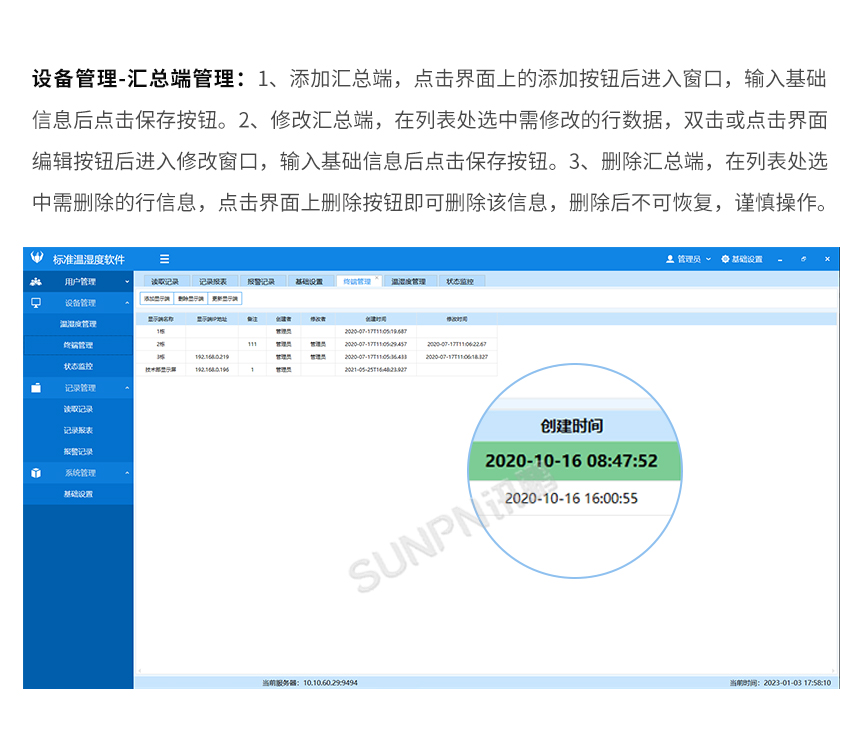Collapse the 记录管理 sidebar section
860x748 pixels.
pyautogui.click(x=126, y=387)
